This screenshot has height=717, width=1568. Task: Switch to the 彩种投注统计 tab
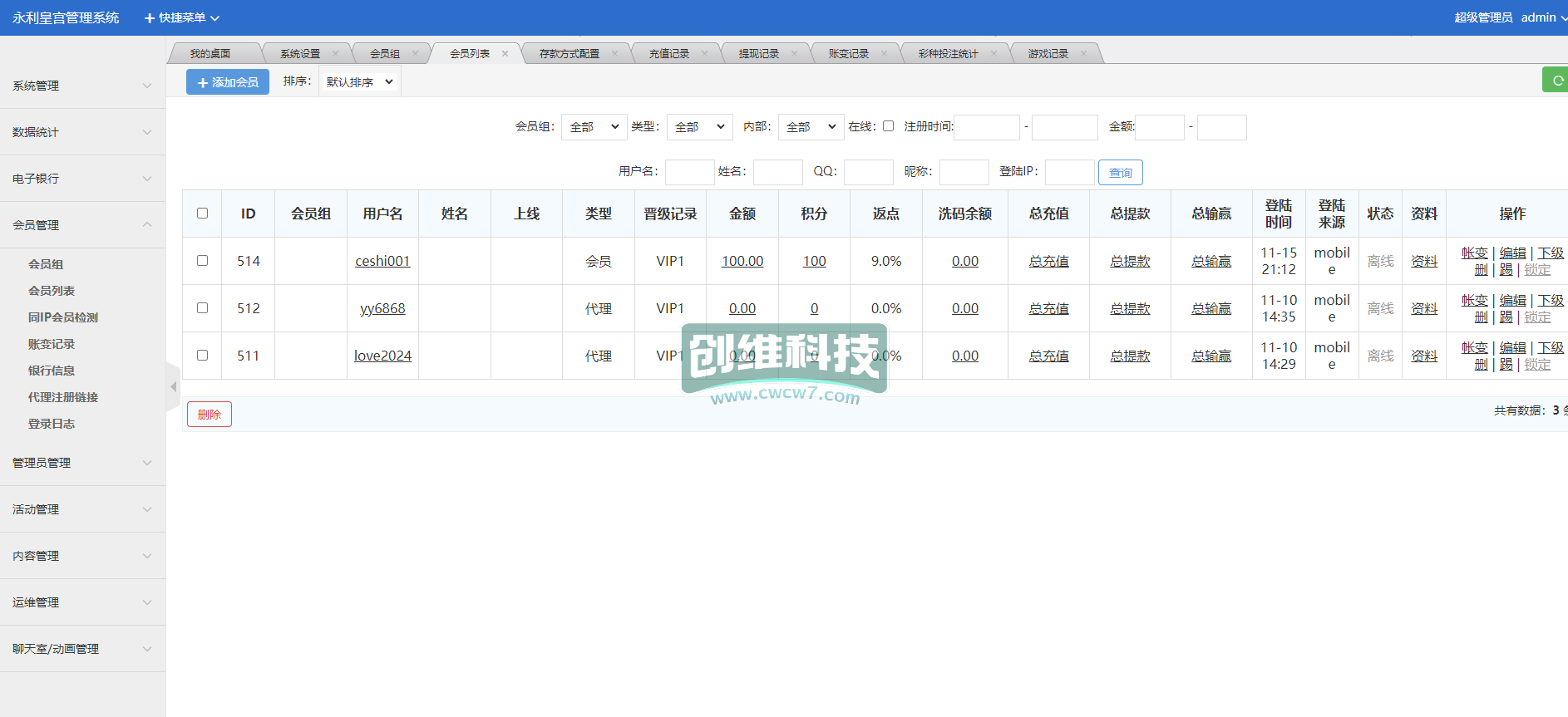point(949,53)
